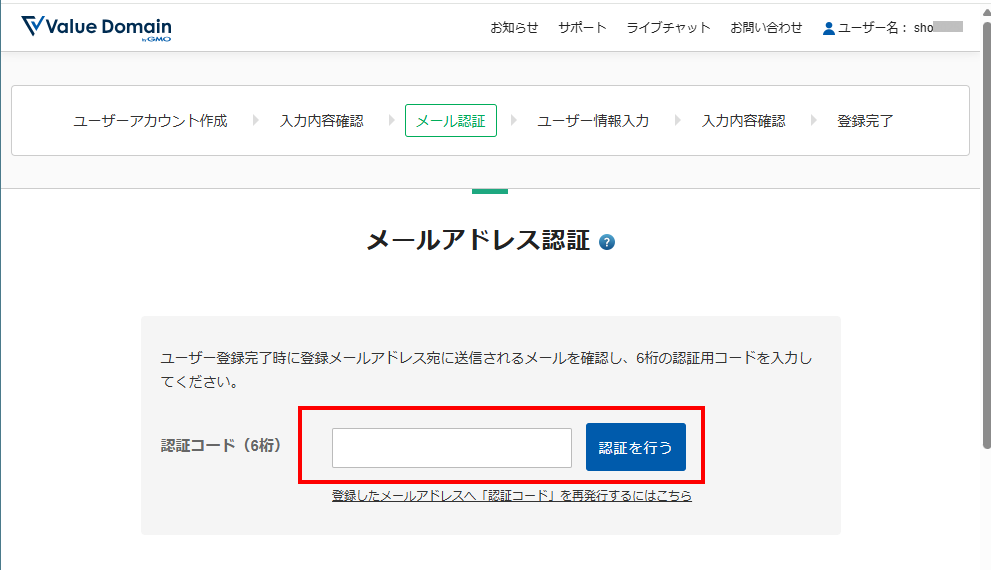The width and height of the screenshot is (991, 570).
Task: Click the Value Domain logo
Action: coord(96,28)
